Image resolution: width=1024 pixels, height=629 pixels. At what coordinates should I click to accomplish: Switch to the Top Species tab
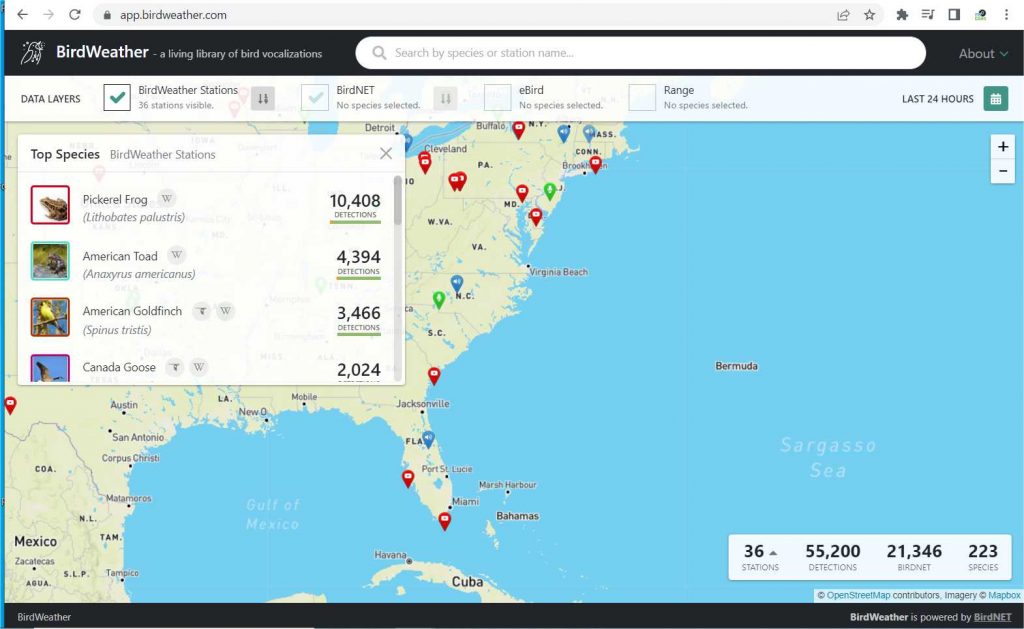coord(65,154)
